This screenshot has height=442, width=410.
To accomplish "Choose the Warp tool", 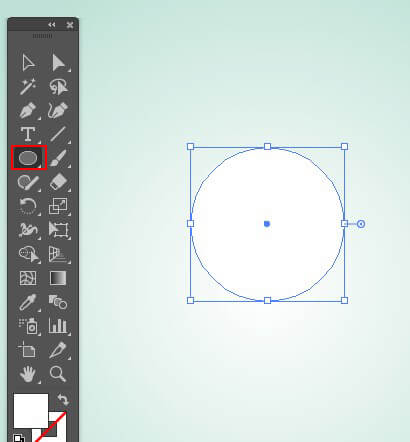I will tap(28, 230).
